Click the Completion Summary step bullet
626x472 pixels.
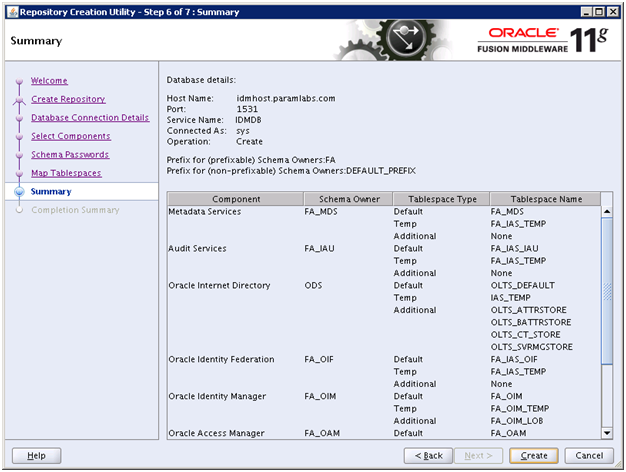[19, 210]
